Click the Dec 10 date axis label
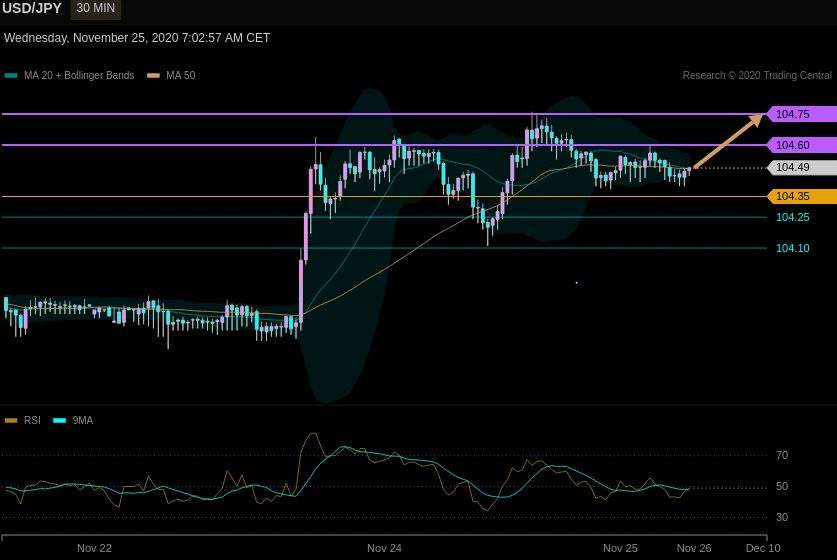This screenshot has height=560, width=837. [763, 548]
